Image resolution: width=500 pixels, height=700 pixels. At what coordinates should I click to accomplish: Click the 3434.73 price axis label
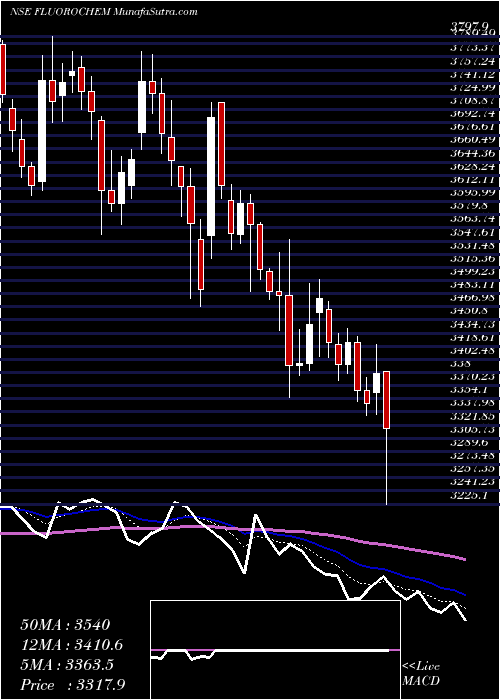475,325
